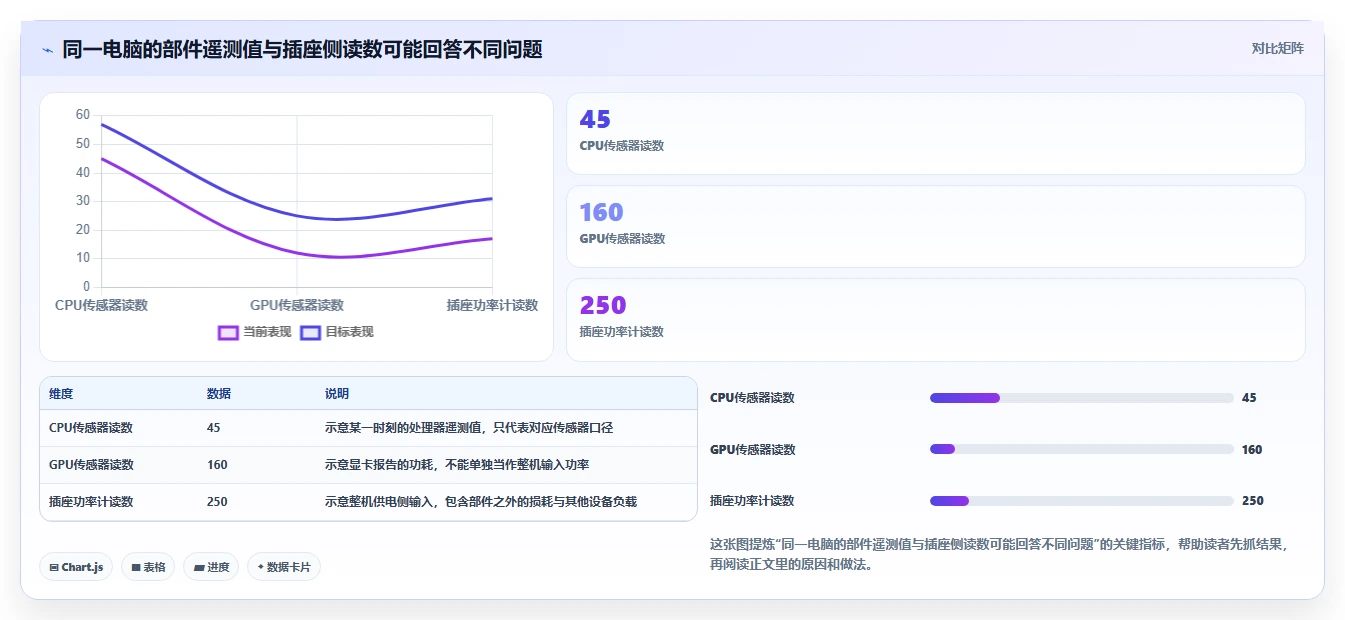This screenshot has width=1345, height=620.
Task: Click progress value 250 beside 插座 bar
Action: click(1252, 501)
